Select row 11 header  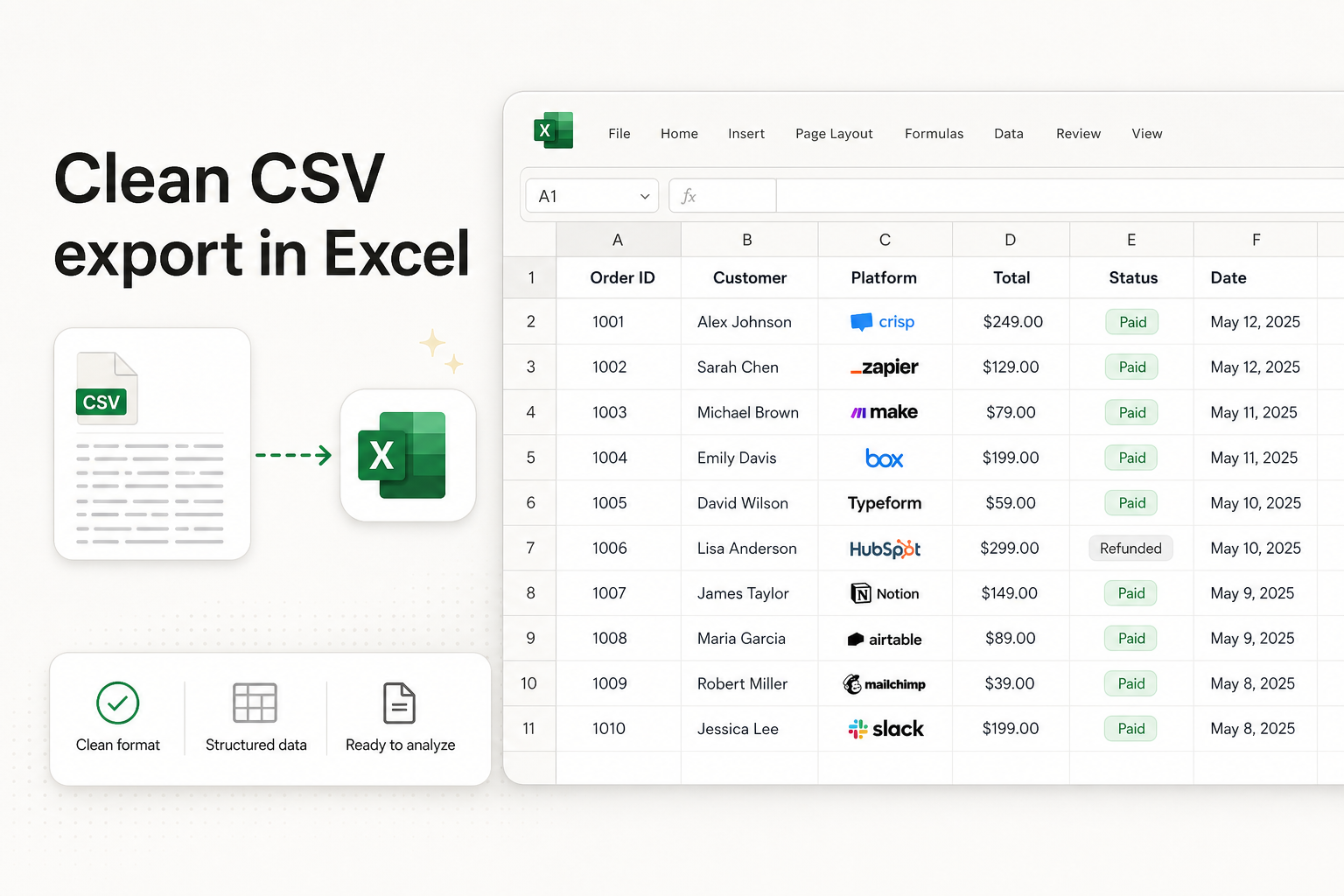pos(529,729)
